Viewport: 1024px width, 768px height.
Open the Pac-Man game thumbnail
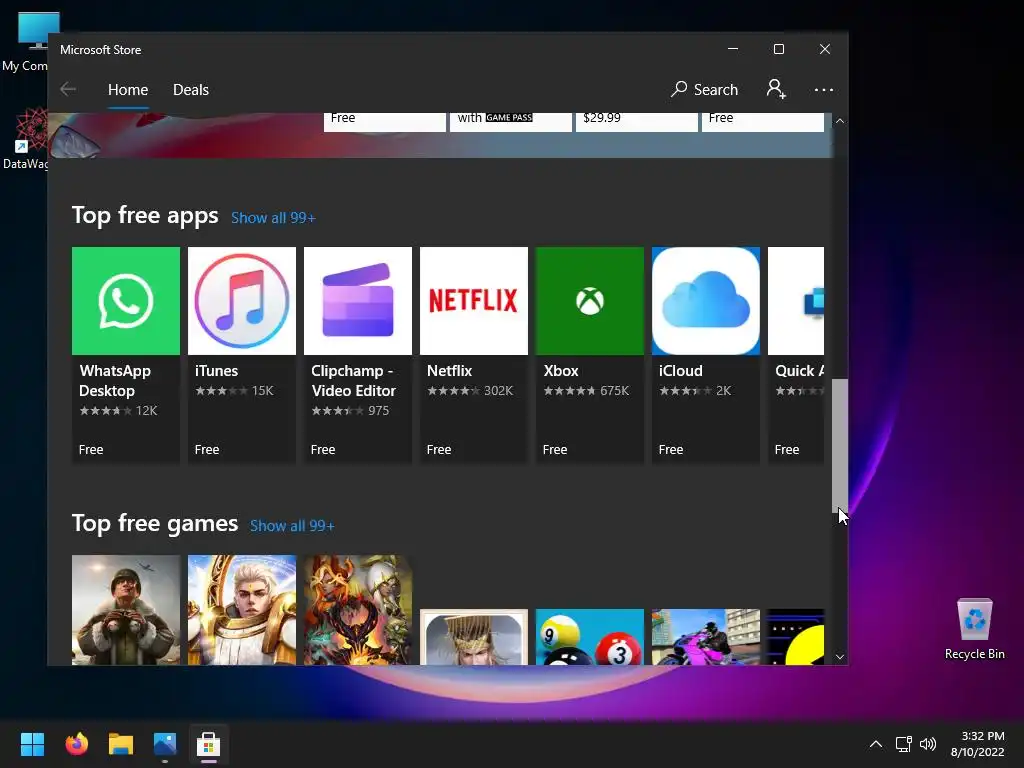(x=796, y=637)
